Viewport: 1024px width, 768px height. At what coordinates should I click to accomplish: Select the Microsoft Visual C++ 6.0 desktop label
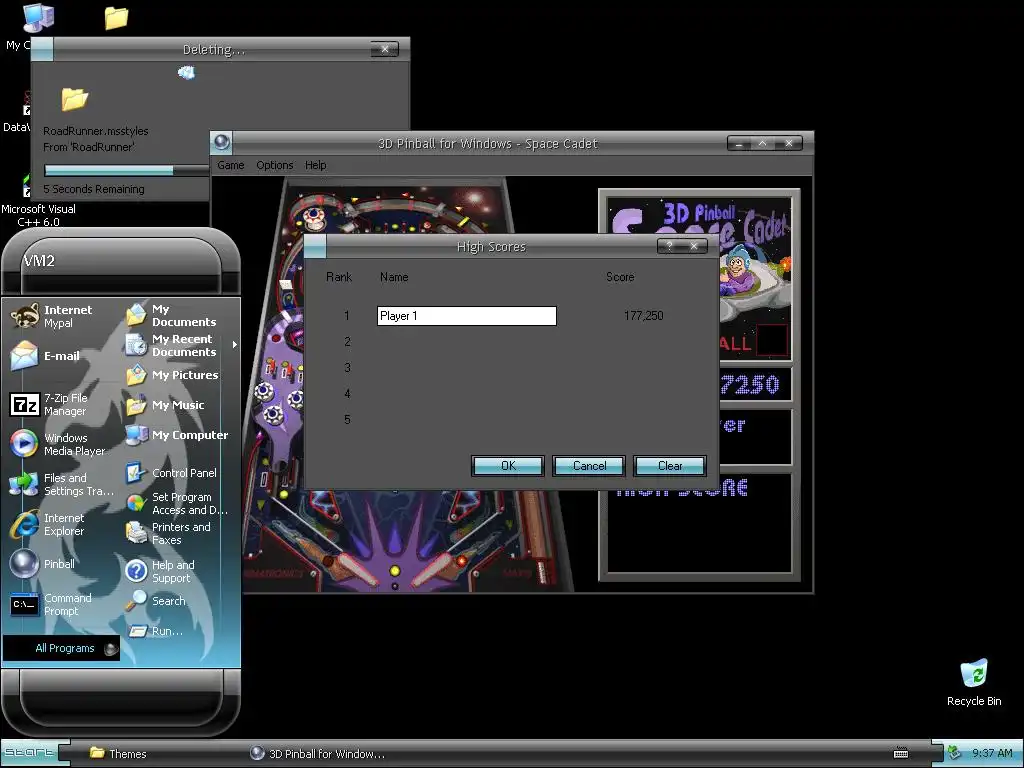(39, 216)
